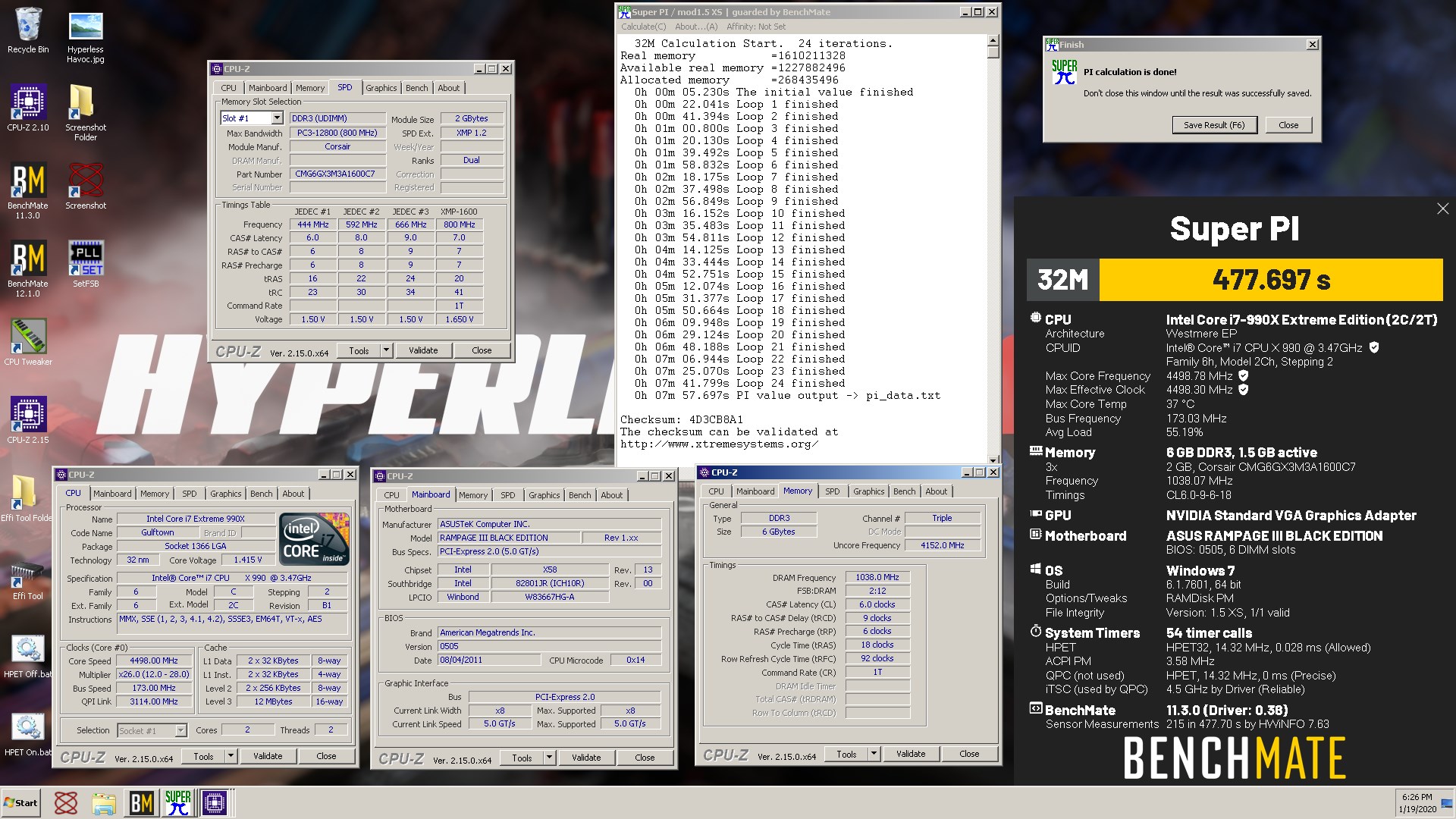
Task: Launch CPU-Z 2.15 desktop shortcut
Action: tap(28, 420)
